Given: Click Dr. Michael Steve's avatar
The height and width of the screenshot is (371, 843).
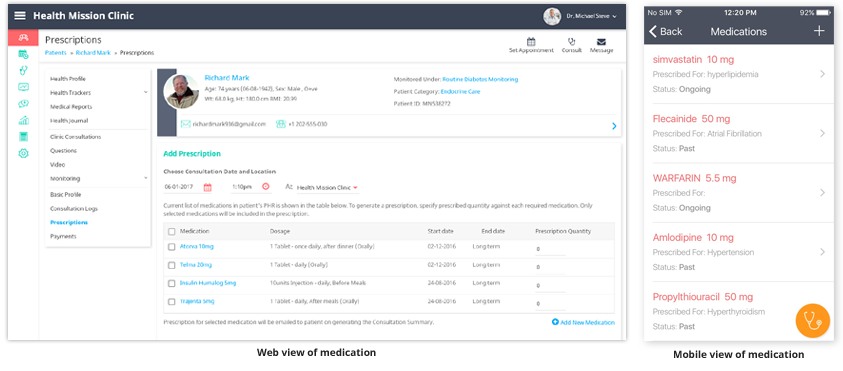Looking at the screenshot, I should pyautogui.click(x=552, y=16).
